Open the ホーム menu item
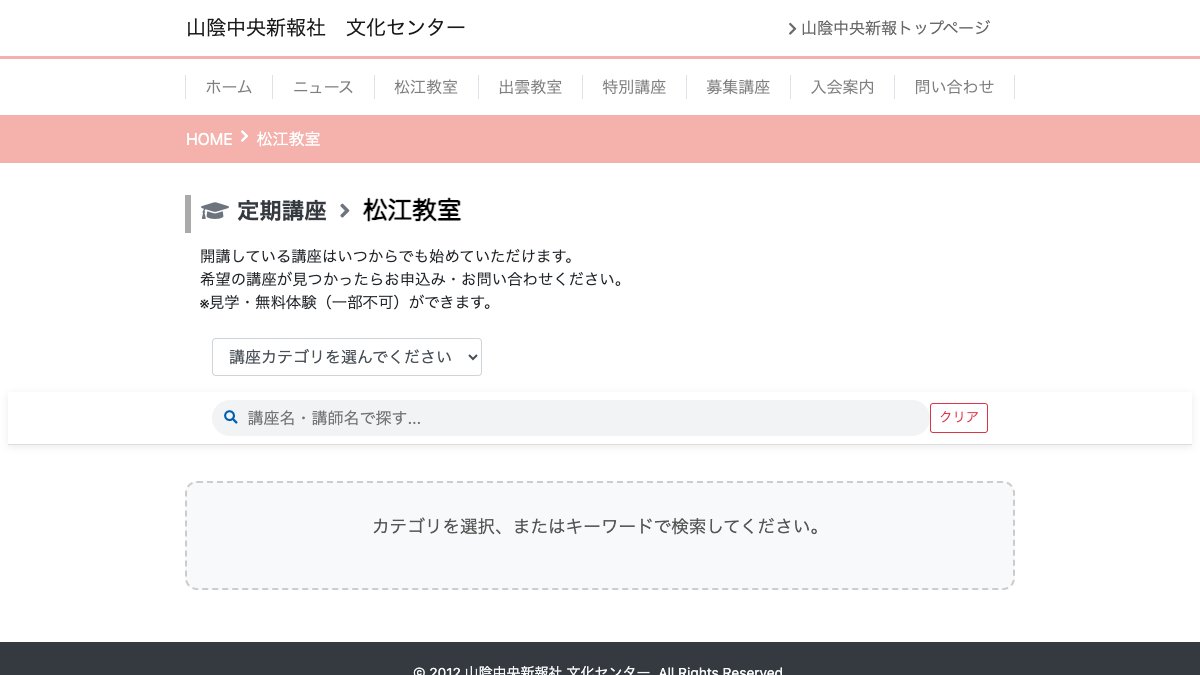The image size is (1200, 675). tap(229, 87)
